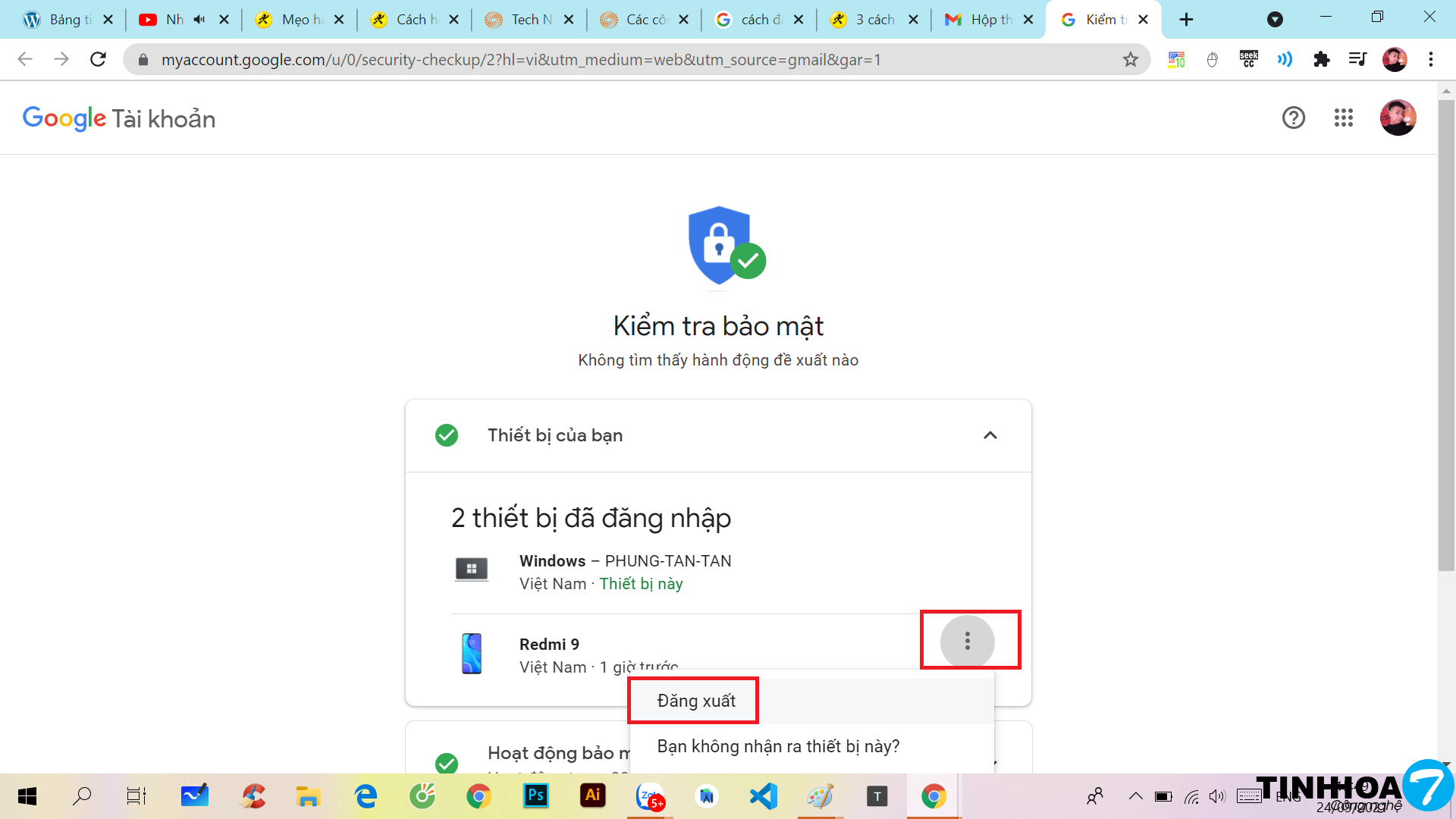Click the profile avatar in page header

tap(1398, 118)
